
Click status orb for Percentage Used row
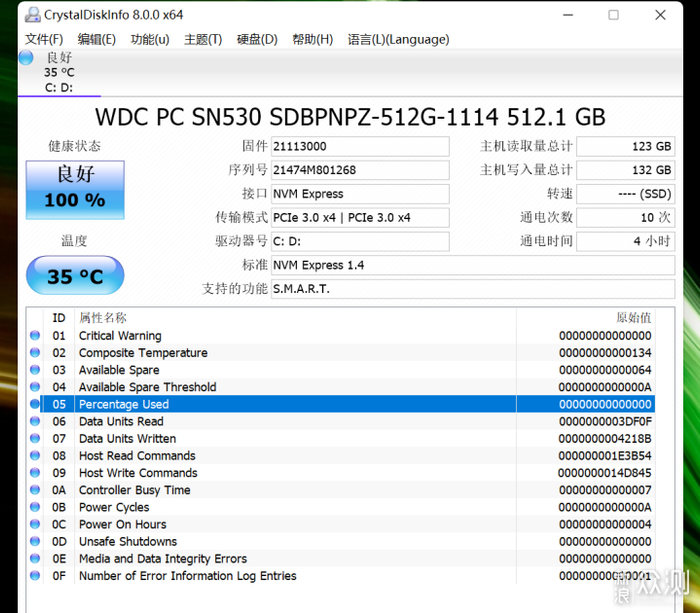[35, 404]
